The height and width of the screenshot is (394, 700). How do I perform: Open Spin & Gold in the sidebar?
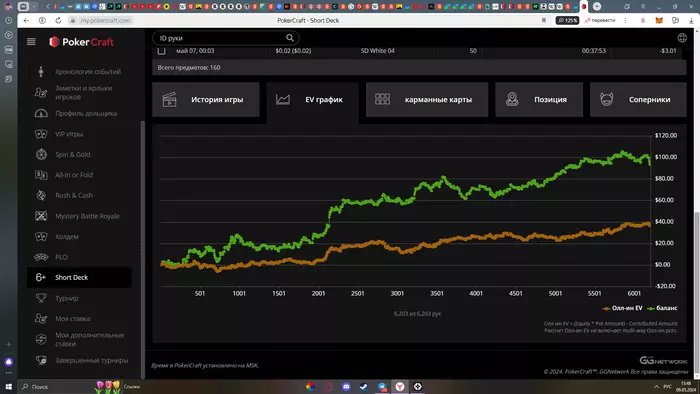73,154
